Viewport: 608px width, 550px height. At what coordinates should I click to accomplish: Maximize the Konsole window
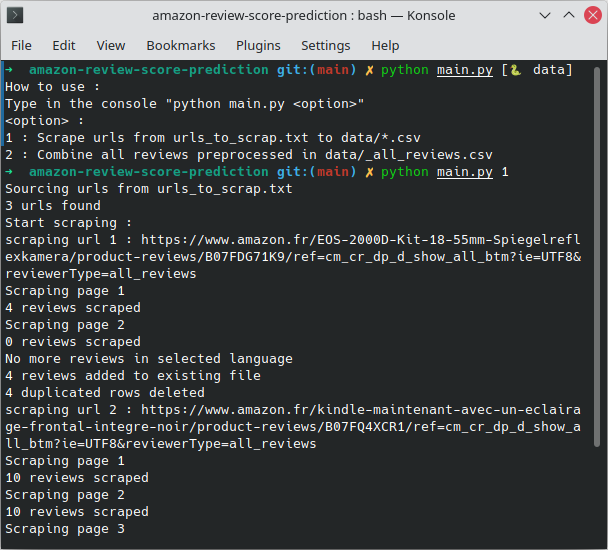(x=569, y=16)
